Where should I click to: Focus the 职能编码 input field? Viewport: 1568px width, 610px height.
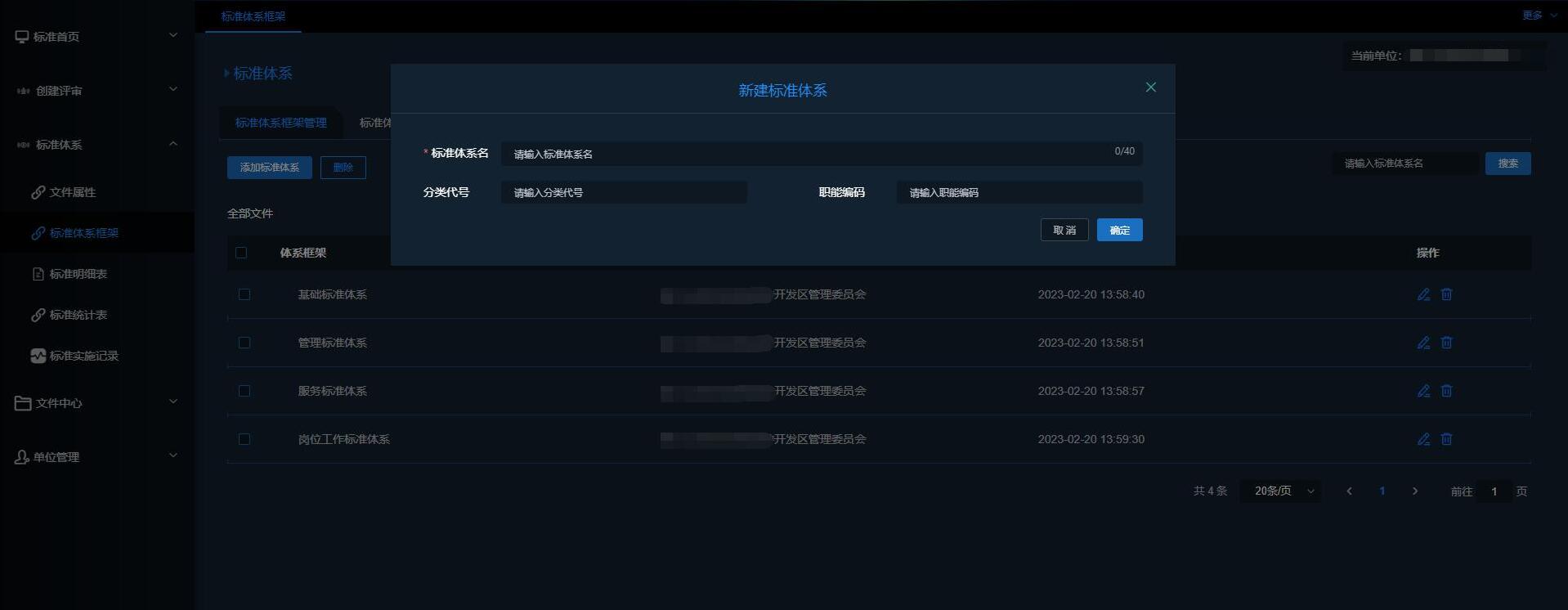(1019, 192)
